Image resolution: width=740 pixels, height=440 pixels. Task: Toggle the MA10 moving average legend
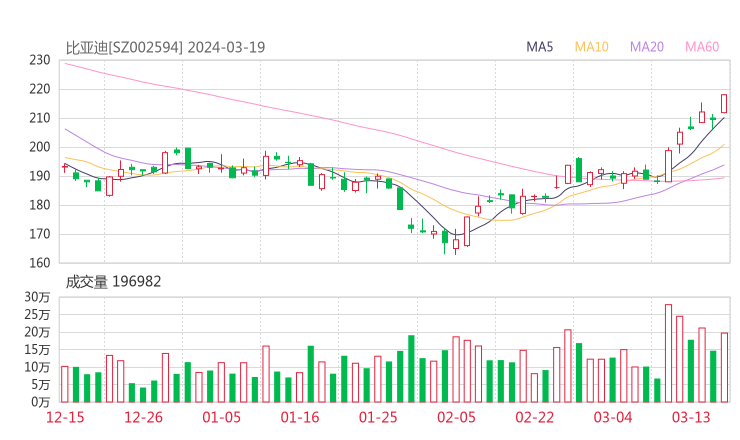pos(592,47)
